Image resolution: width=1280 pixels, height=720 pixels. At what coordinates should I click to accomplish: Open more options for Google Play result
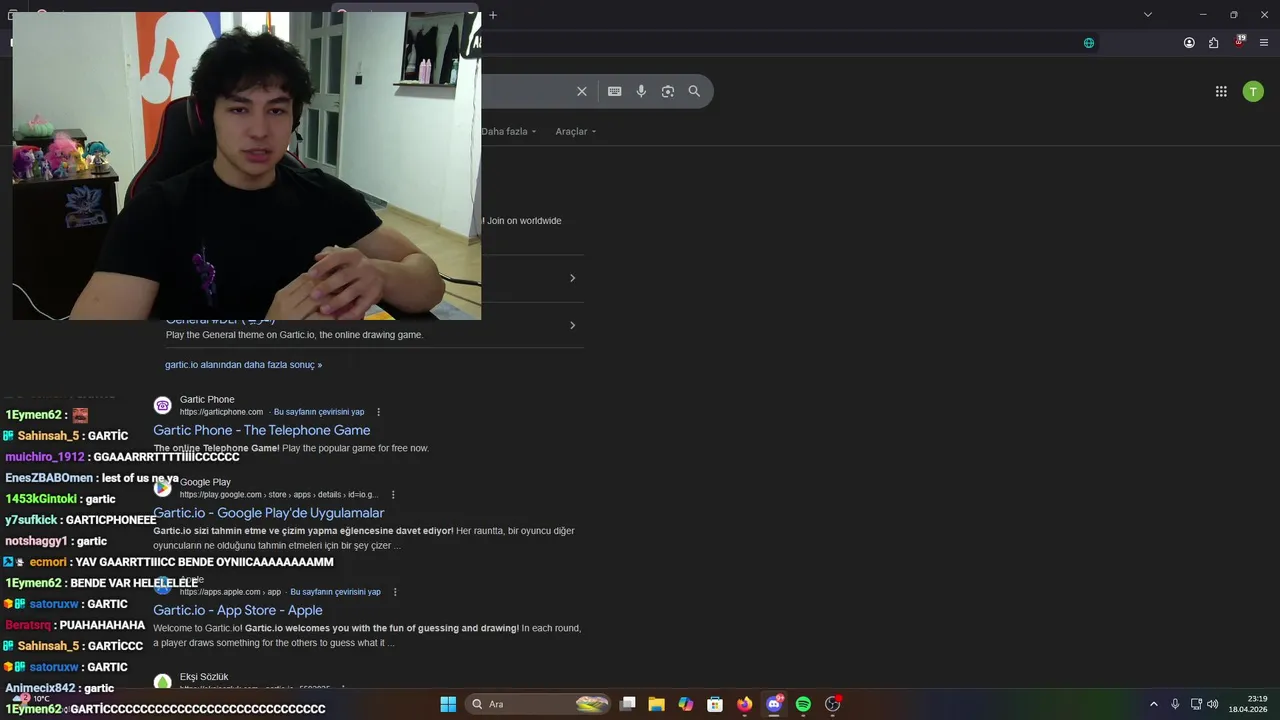393,495
